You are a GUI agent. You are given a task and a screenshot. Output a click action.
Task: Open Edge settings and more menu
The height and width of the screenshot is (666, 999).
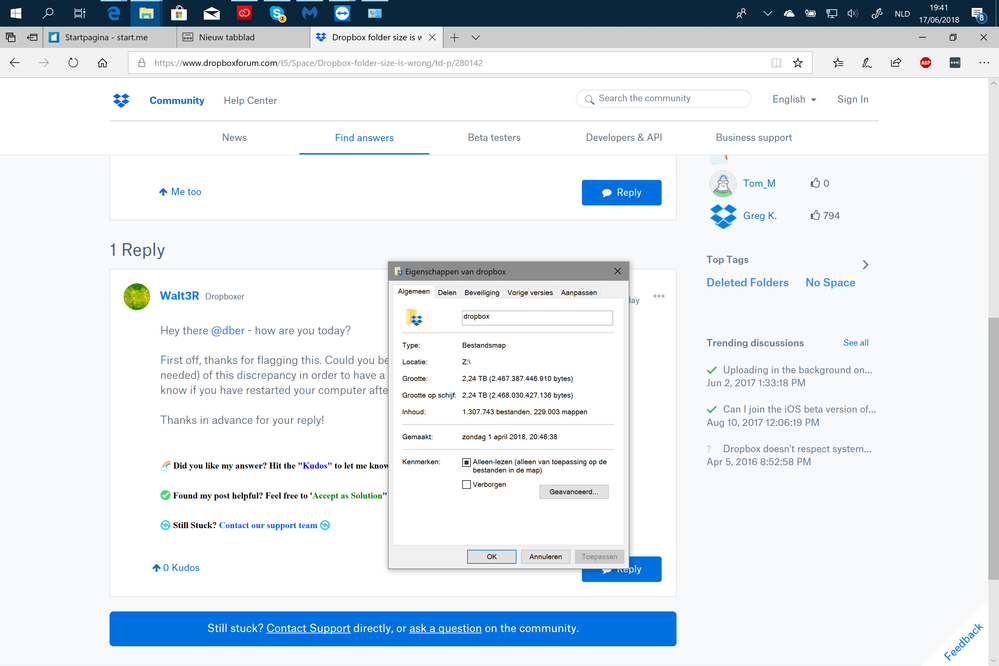click(984, 62)
